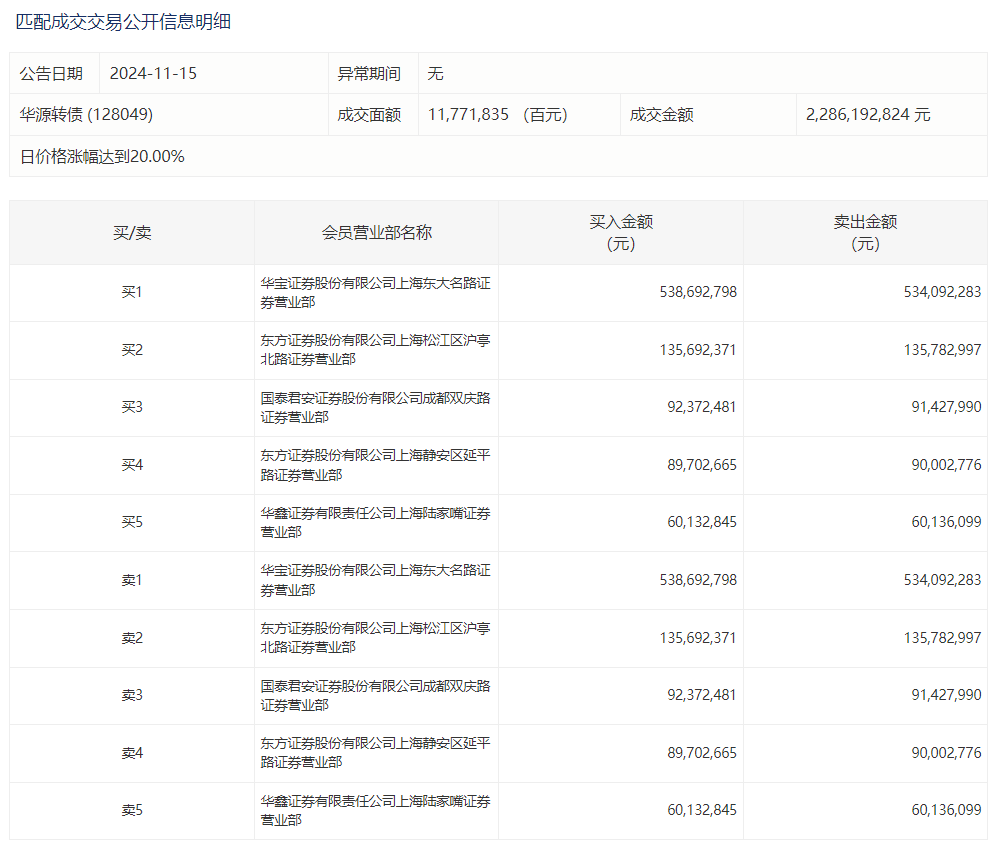Click the page title 匹配成交交易公开信息明细
This screenshot has width=996, height=850.
pyautogui.click(x=123, y=21)
